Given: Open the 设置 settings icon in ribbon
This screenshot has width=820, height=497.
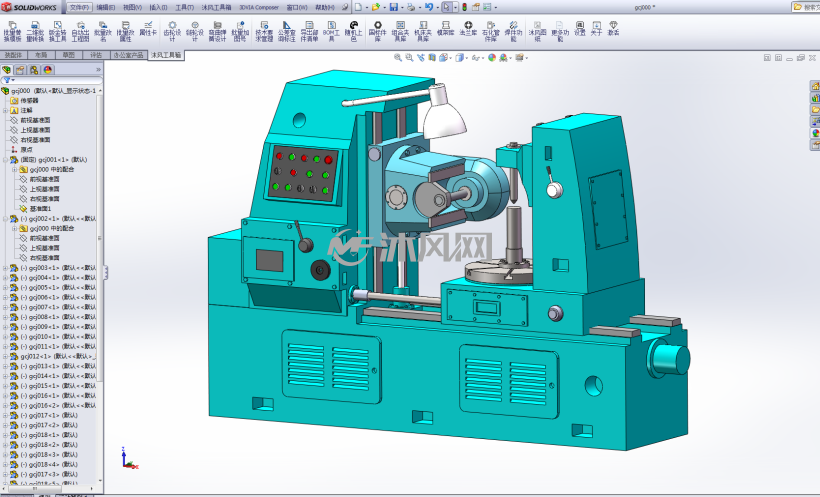Looking at the screenshot, I should [x=579, y=28].
